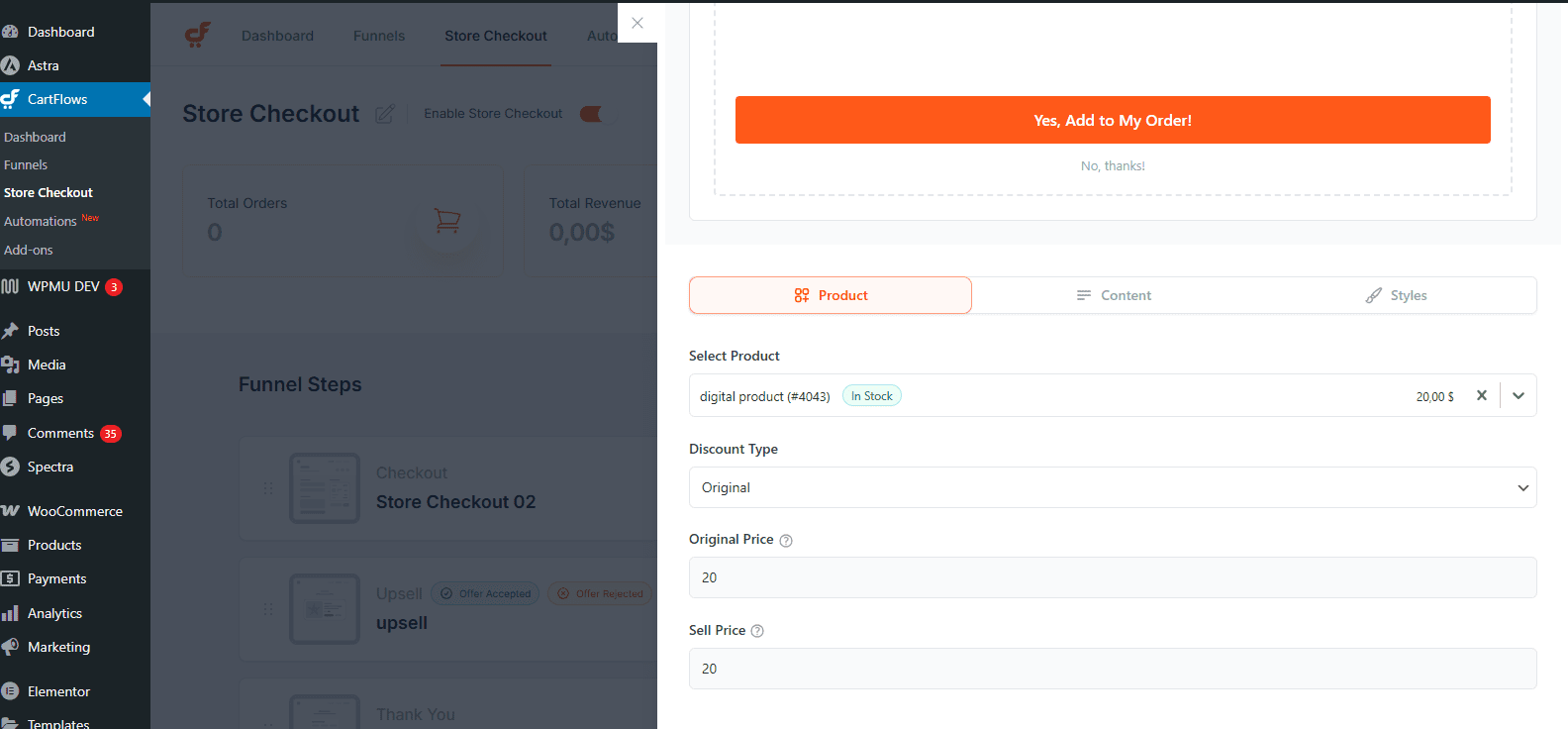Screen dimensions: 1568x729
Task: Open the WooCommerce icon
Action: coord(10,511)
